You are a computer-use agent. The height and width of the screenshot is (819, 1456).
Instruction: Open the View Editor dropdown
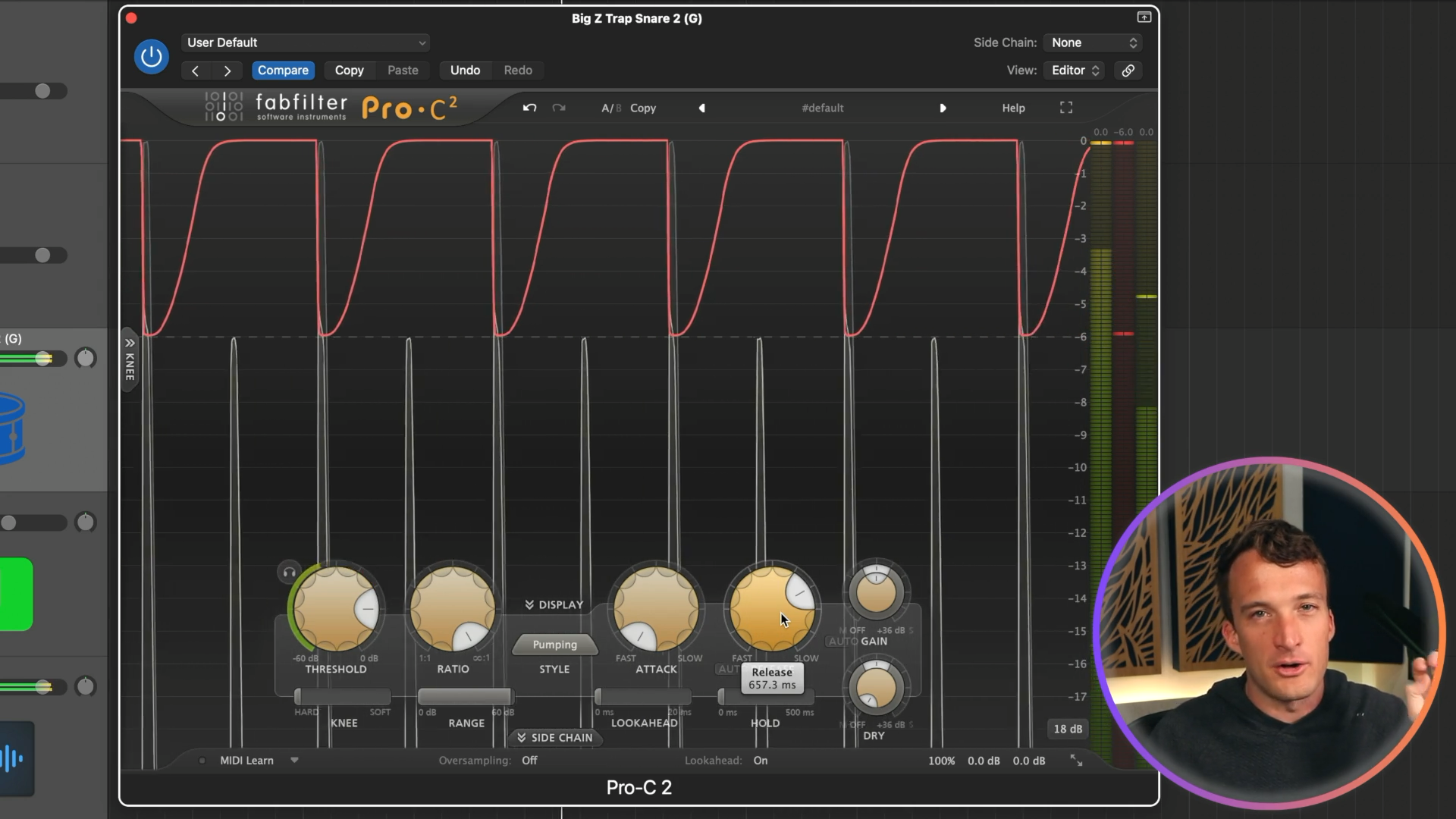coord(1075,71)
